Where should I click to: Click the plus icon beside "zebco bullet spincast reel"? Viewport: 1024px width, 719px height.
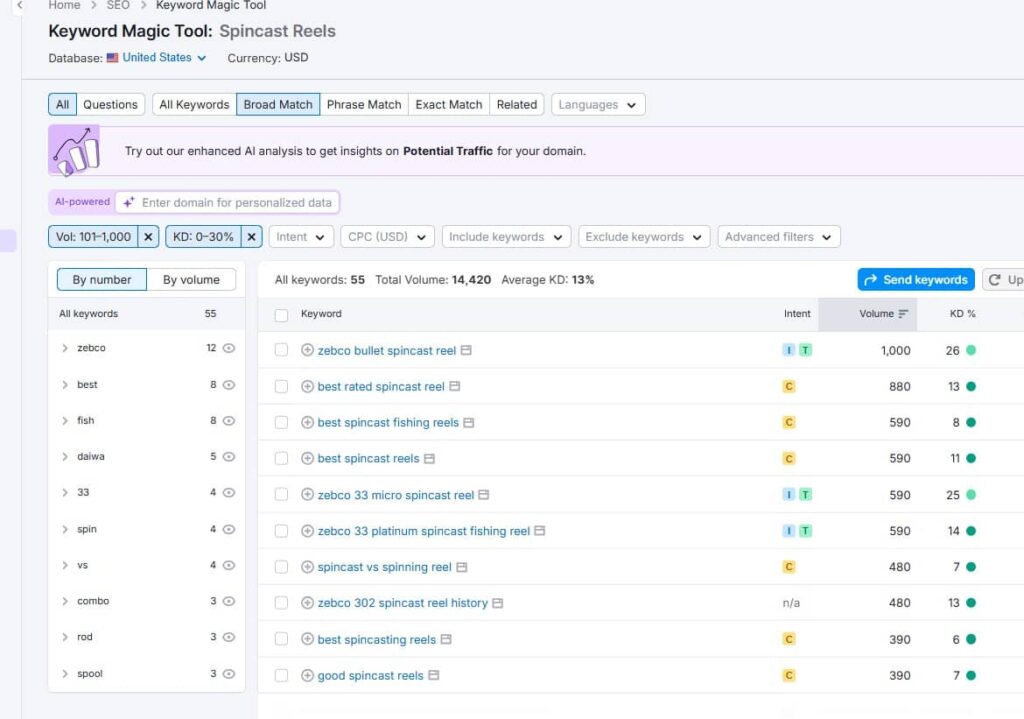click(307, 350)
